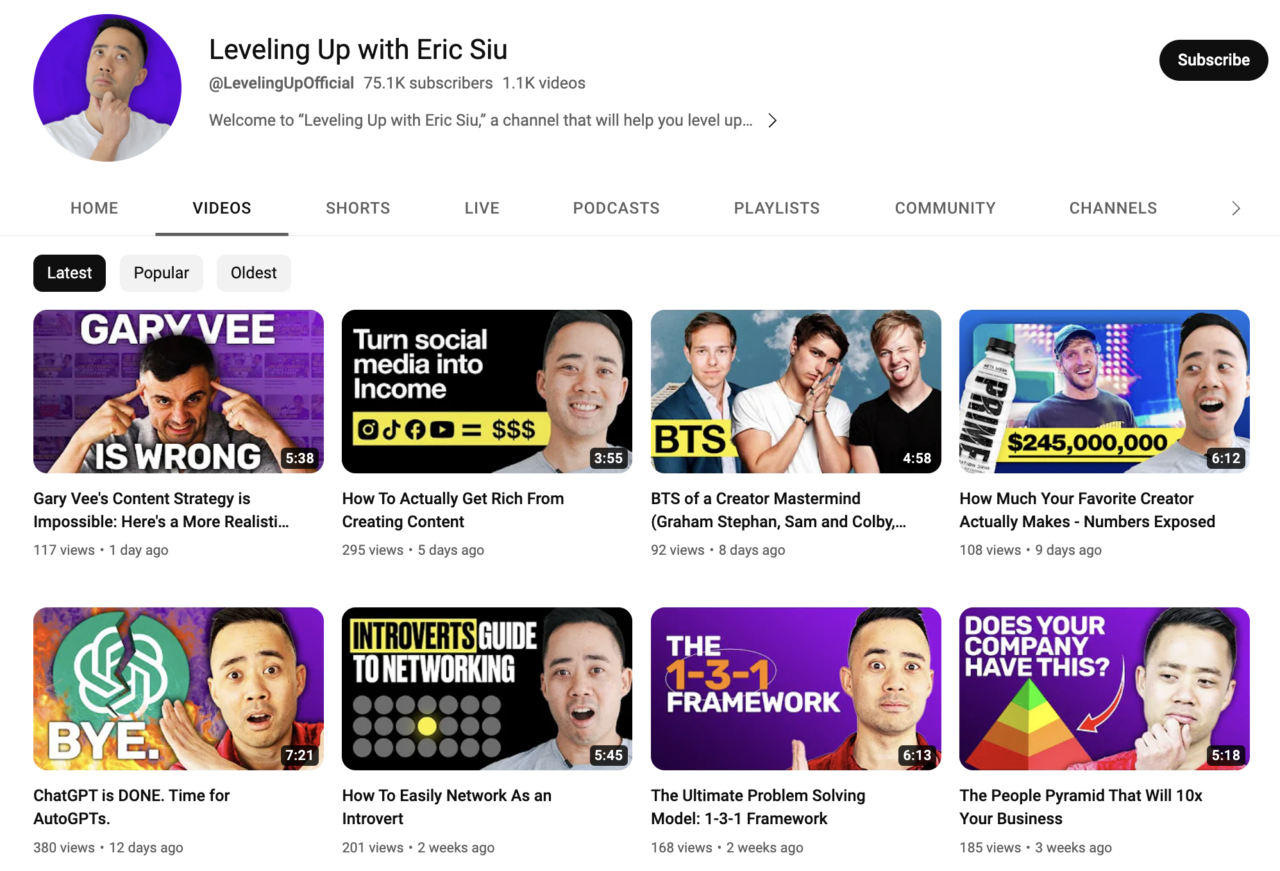The image size is (1280, 871).
Task: Open the Leveling Up channel avatar
Action: pyautogui.click(x=107, y=87)
